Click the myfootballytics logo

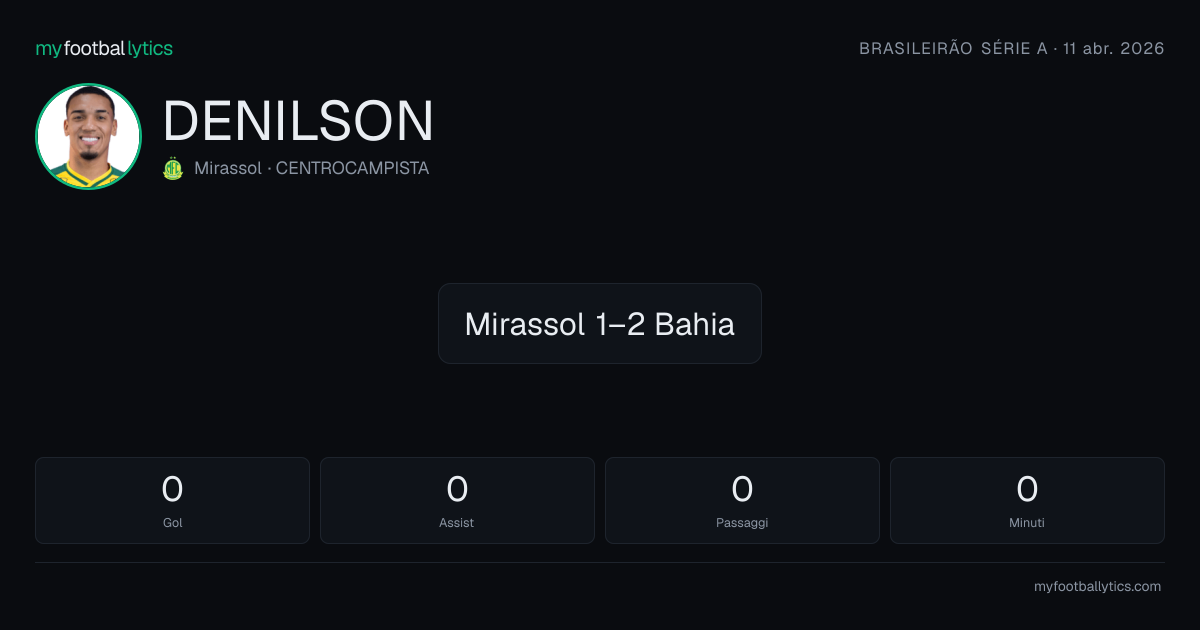click(x=104, y=48)
